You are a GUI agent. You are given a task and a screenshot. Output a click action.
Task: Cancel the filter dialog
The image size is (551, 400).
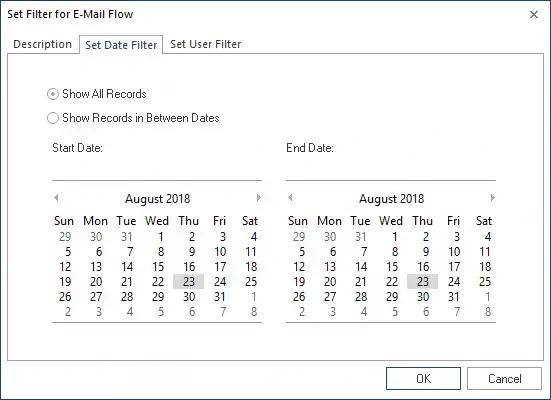pyautogui.click(x=504, y=379)
